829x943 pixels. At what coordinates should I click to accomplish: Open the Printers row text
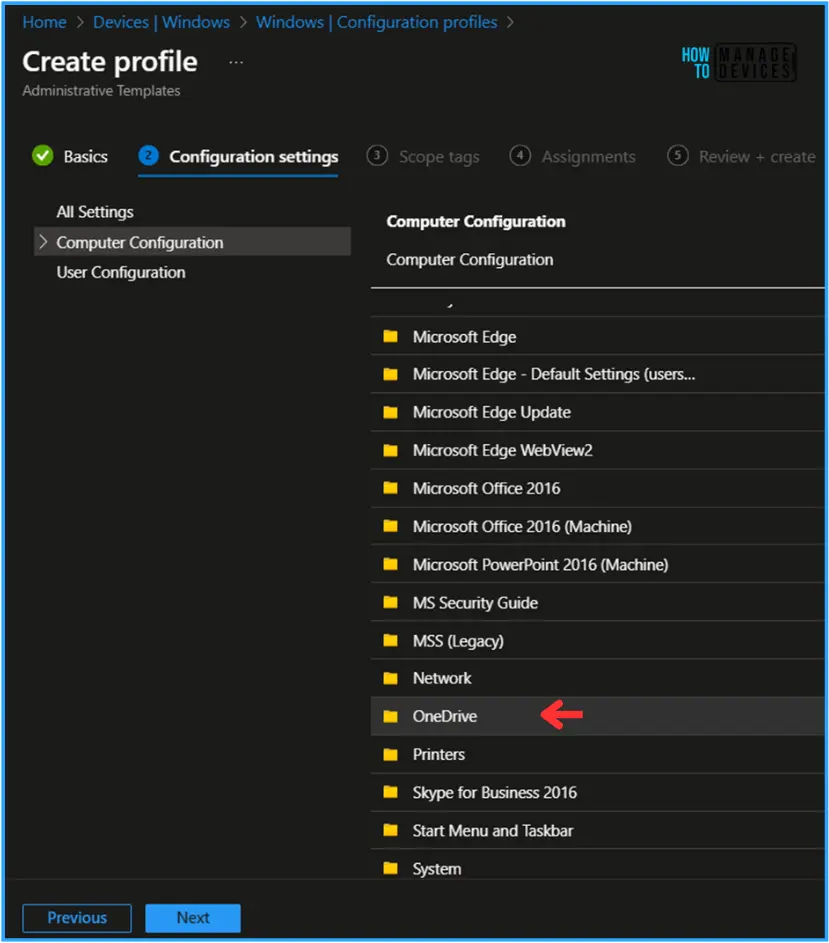tap(439, 754)
